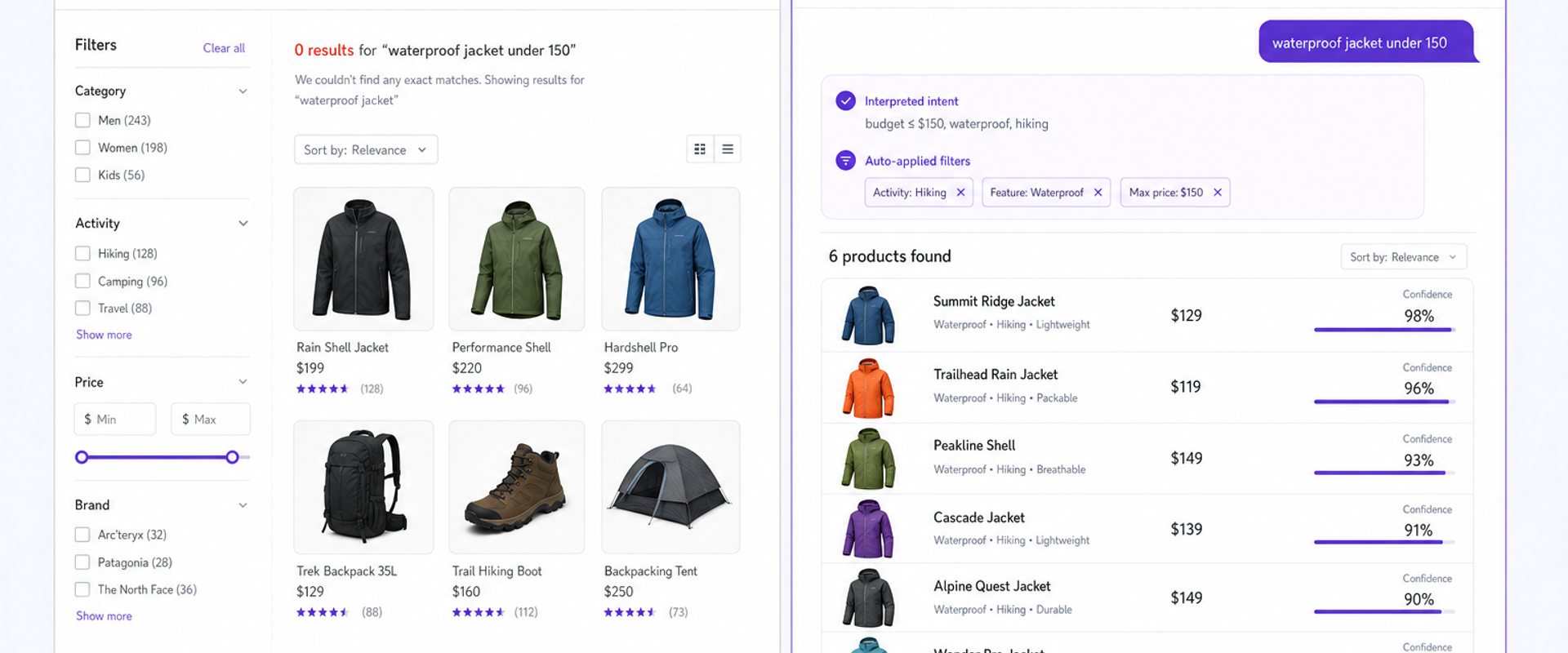
Task: Click the Trek Backpack 35L product name
Action: click(346, 571)
